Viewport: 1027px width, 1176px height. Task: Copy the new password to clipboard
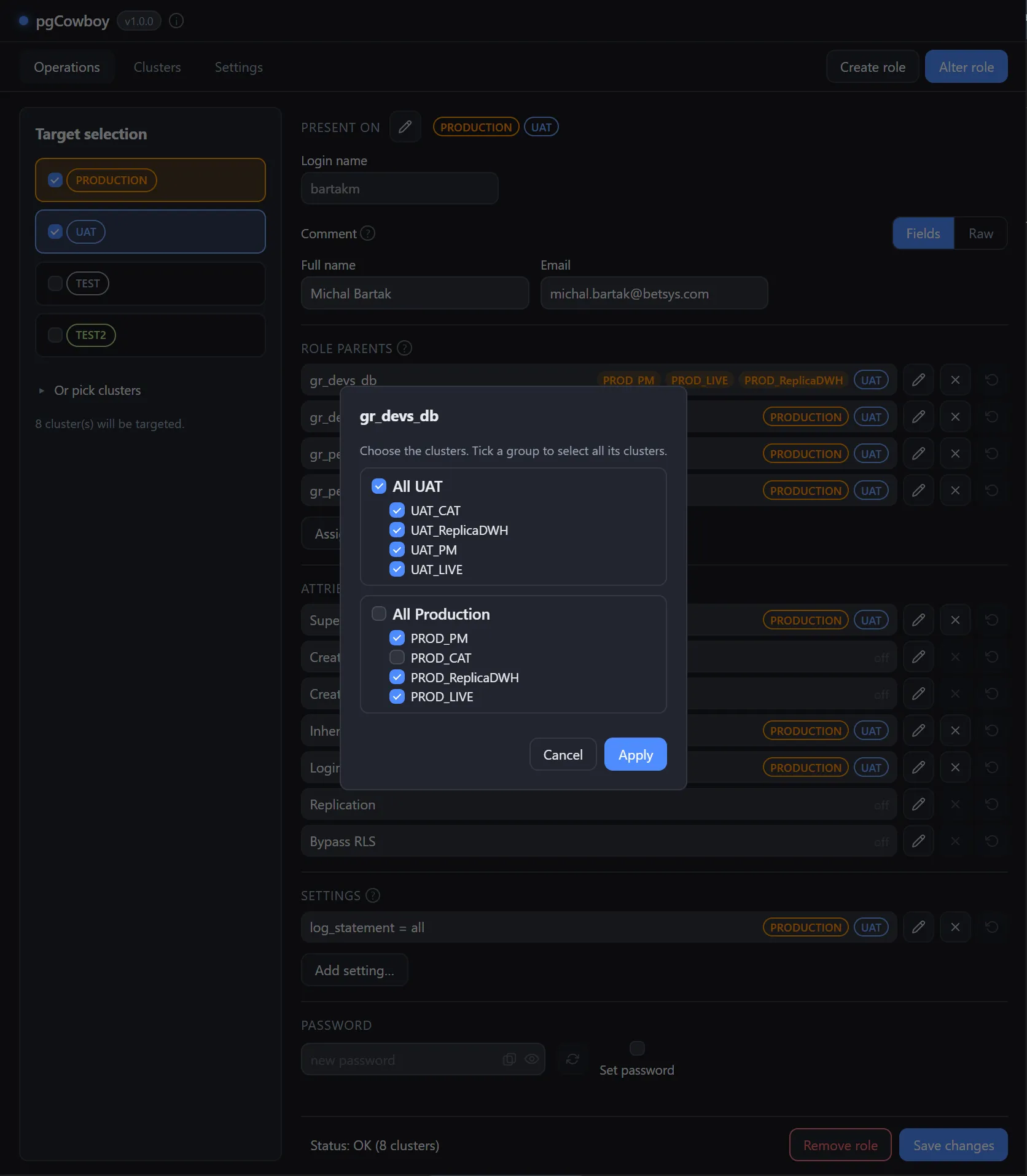point(509,1059)
